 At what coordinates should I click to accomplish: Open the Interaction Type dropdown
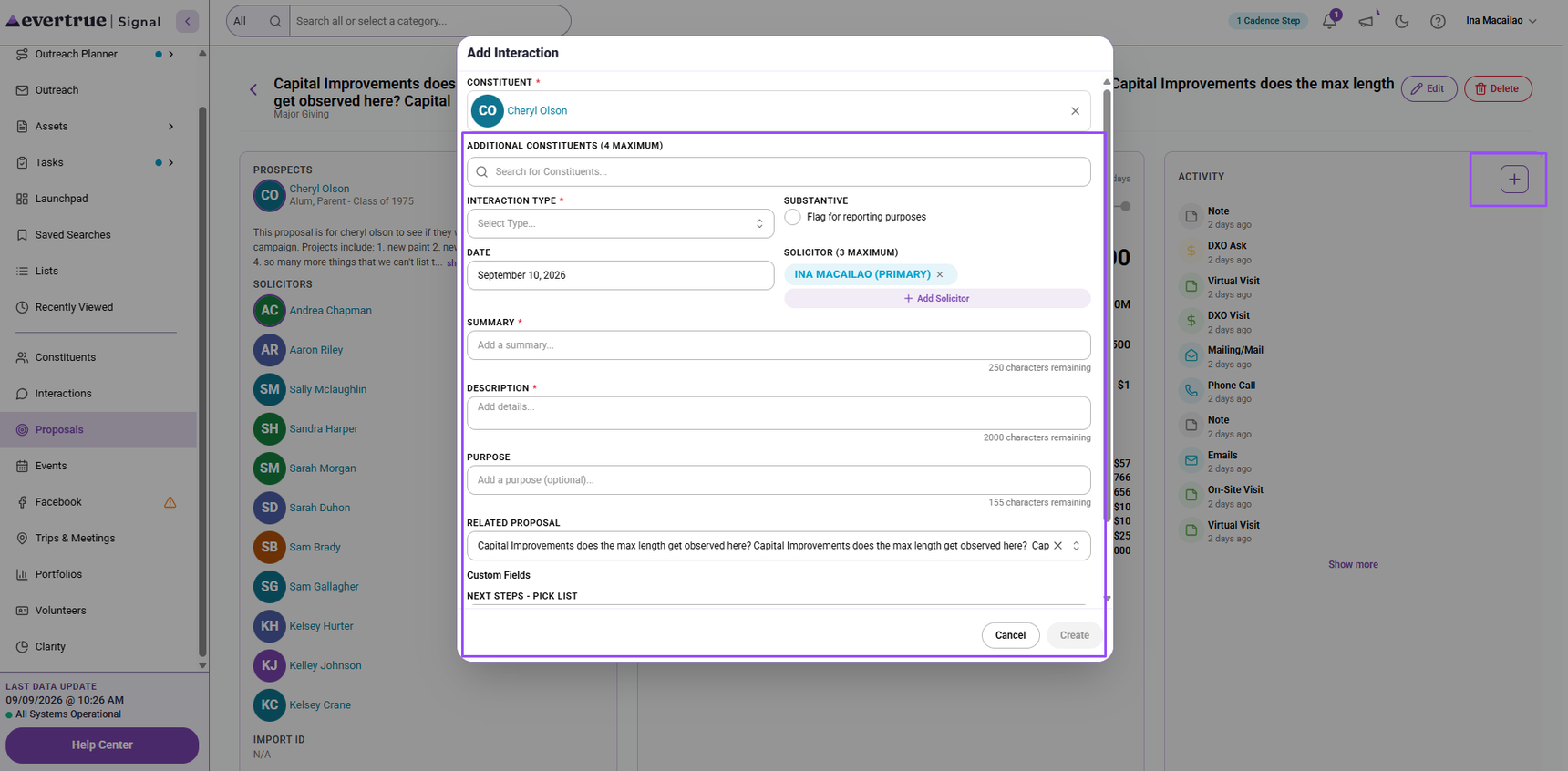(620, 223)
